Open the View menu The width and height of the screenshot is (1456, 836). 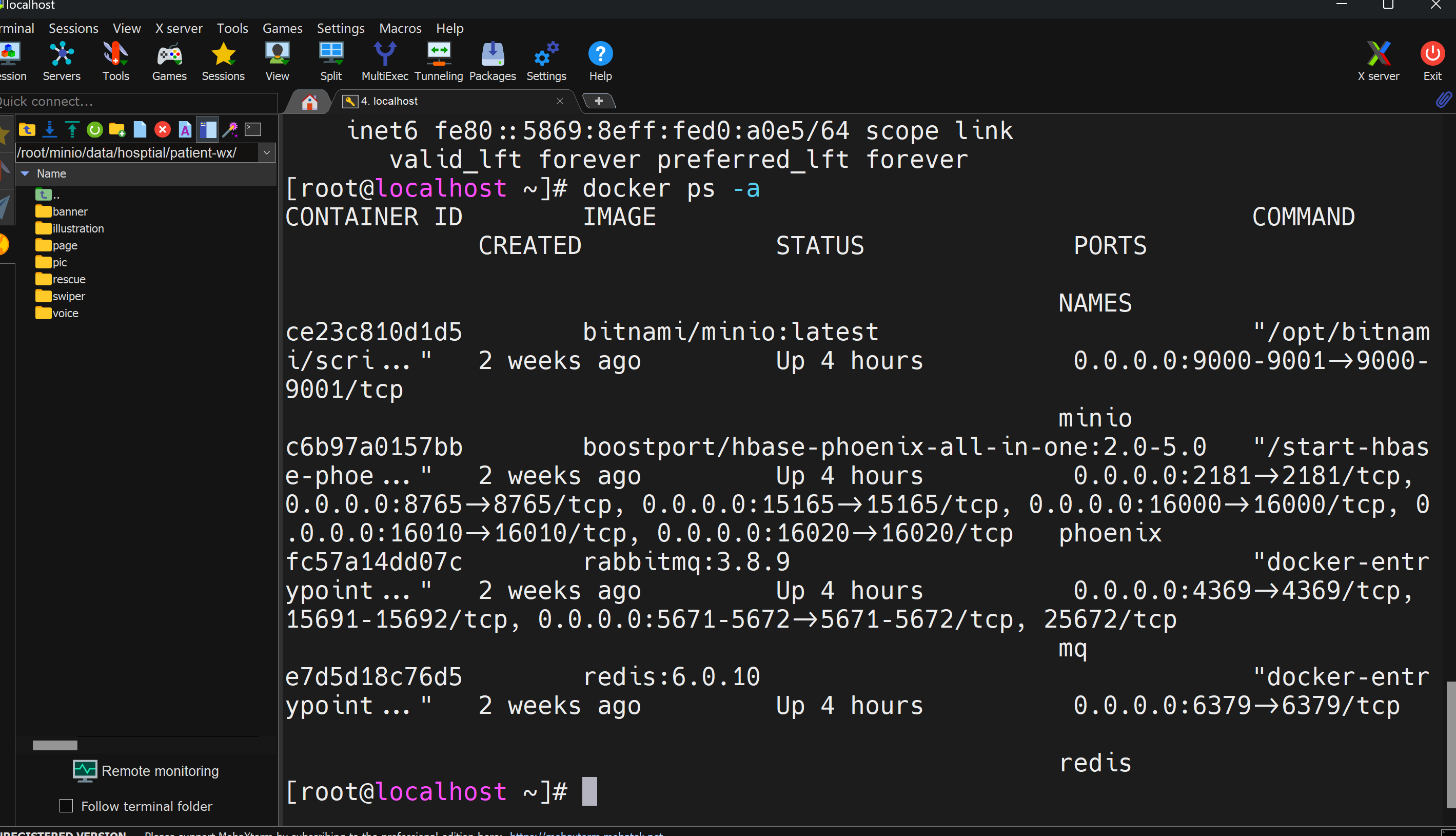127,28
